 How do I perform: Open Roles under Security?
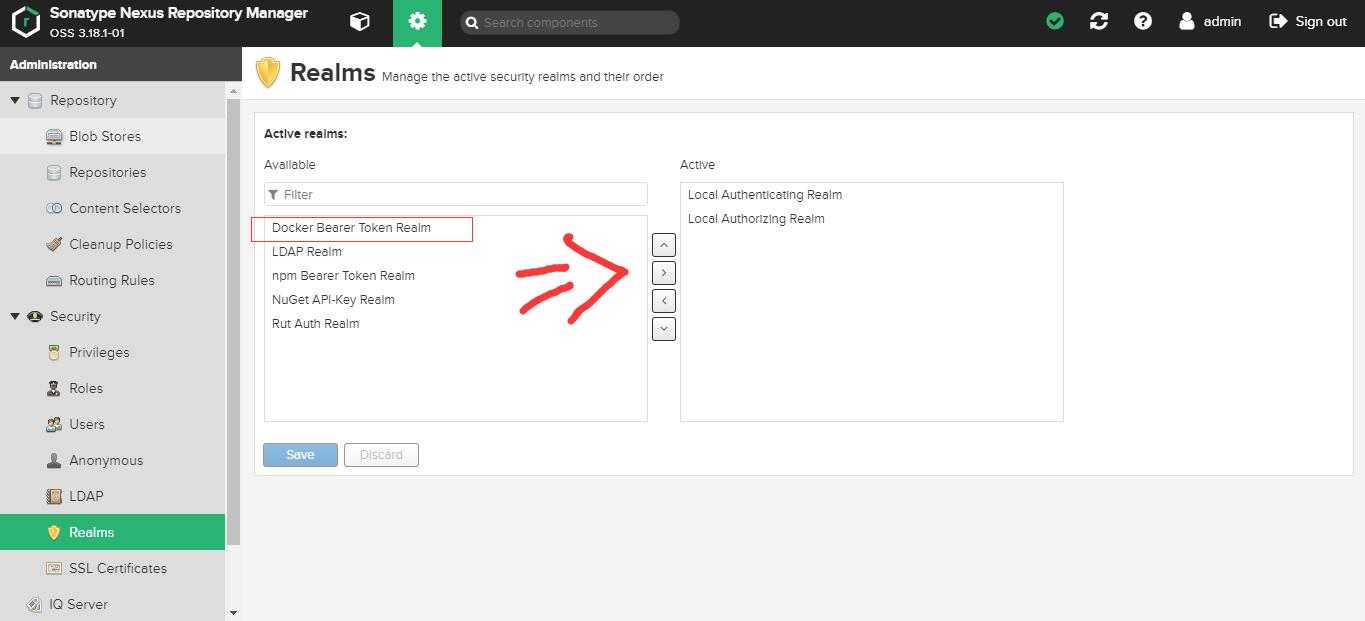point(86,388)
